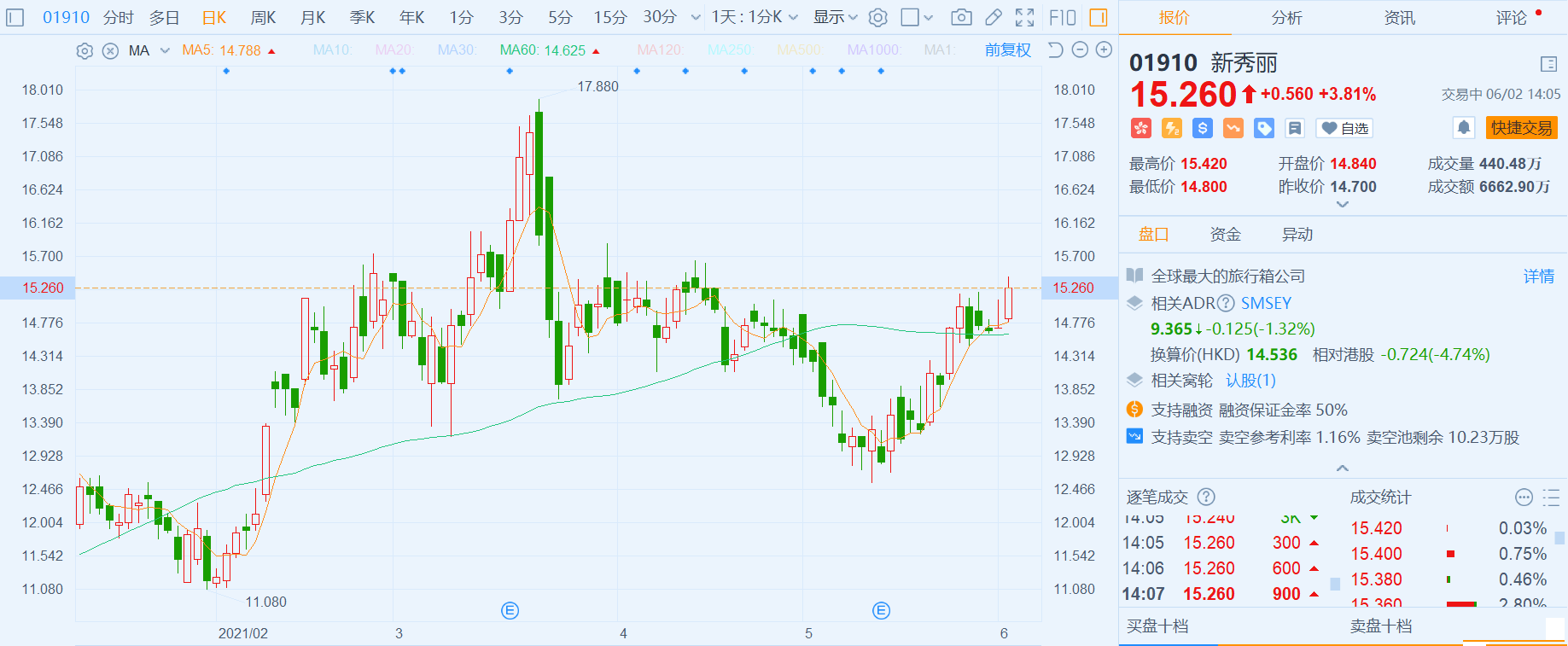Click the 01910 stock code in toolbar
1568x646 pixels.
[67, 17]
